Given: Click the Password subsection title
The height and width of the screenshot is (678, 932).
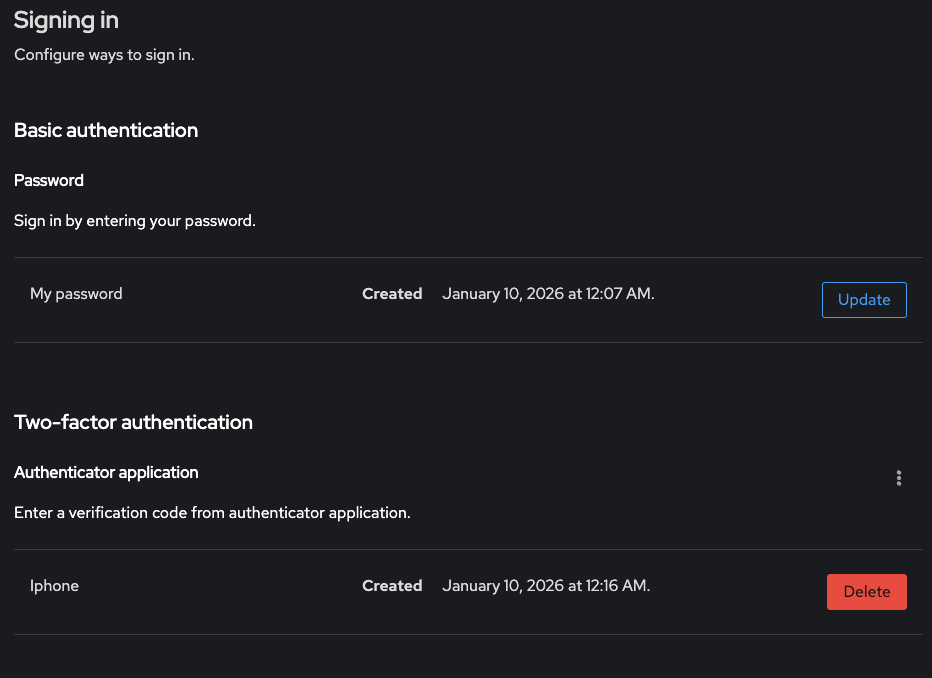Looking at the screenshot, I should [49, 181].
